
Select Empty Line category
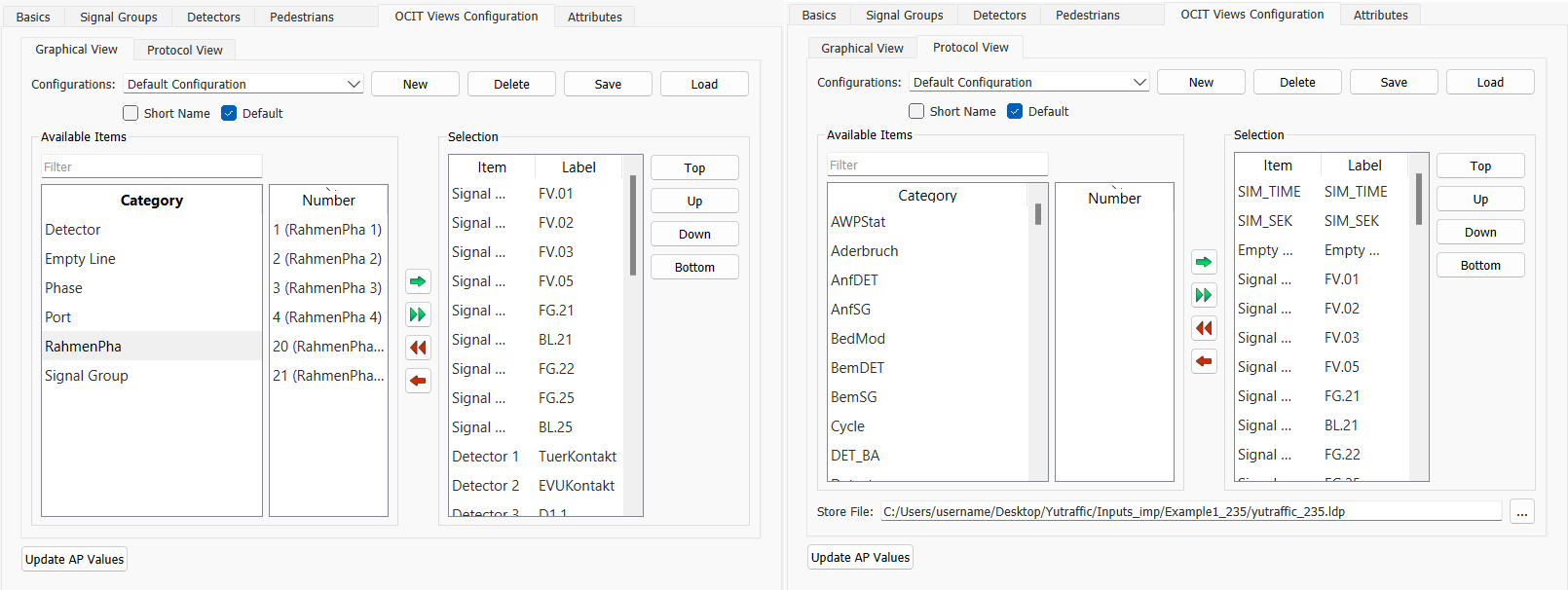[x=152, y=259]
